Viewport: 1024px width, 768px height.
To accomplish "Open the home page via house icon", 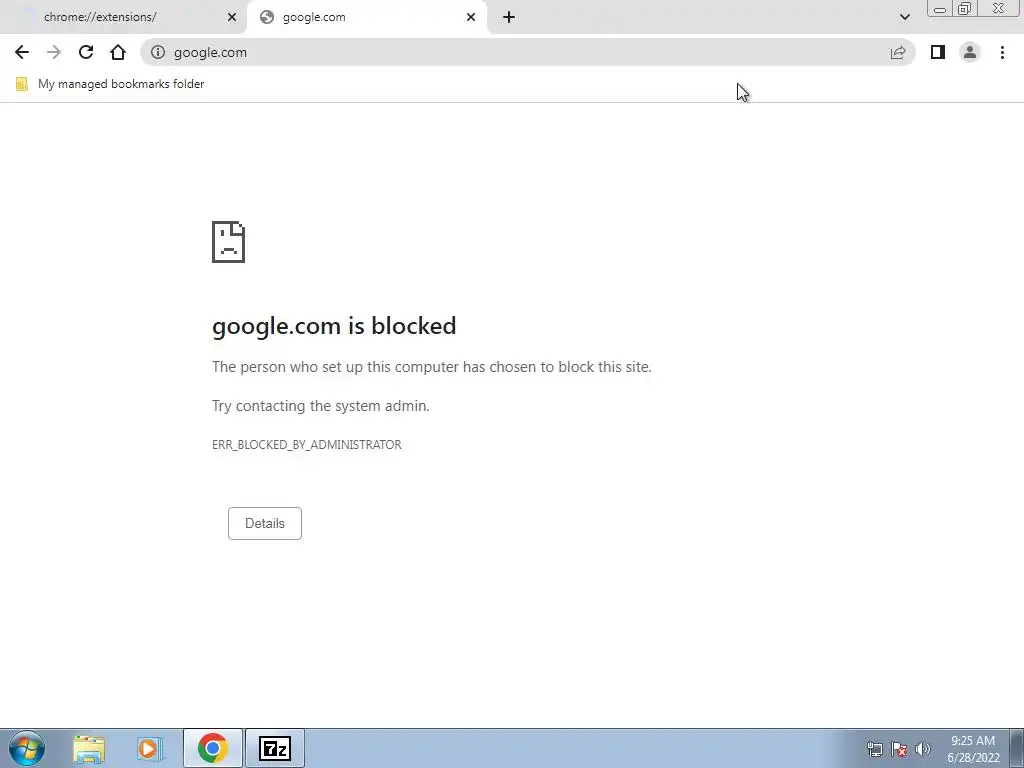I will click(x=118, y=52).
